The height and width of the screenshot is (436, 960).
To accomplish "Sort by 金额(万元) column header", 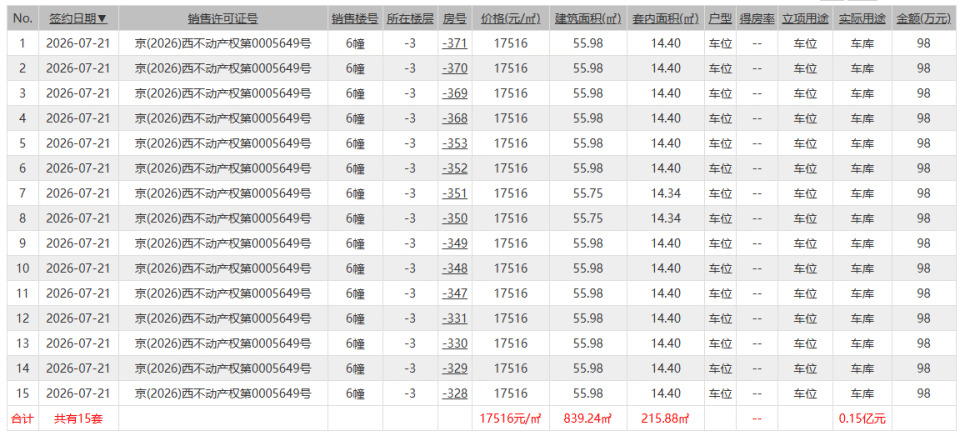I will pyautogui.click(x=923, y=19).
